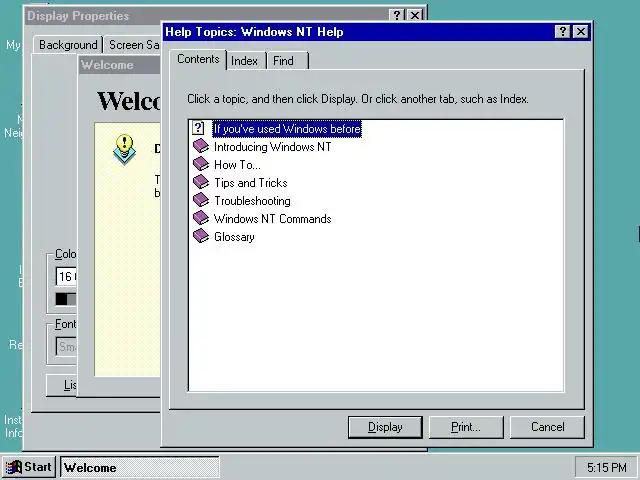Select 'If you've used Windows before' topic
The image size is (640, 480).
(287, 129)
